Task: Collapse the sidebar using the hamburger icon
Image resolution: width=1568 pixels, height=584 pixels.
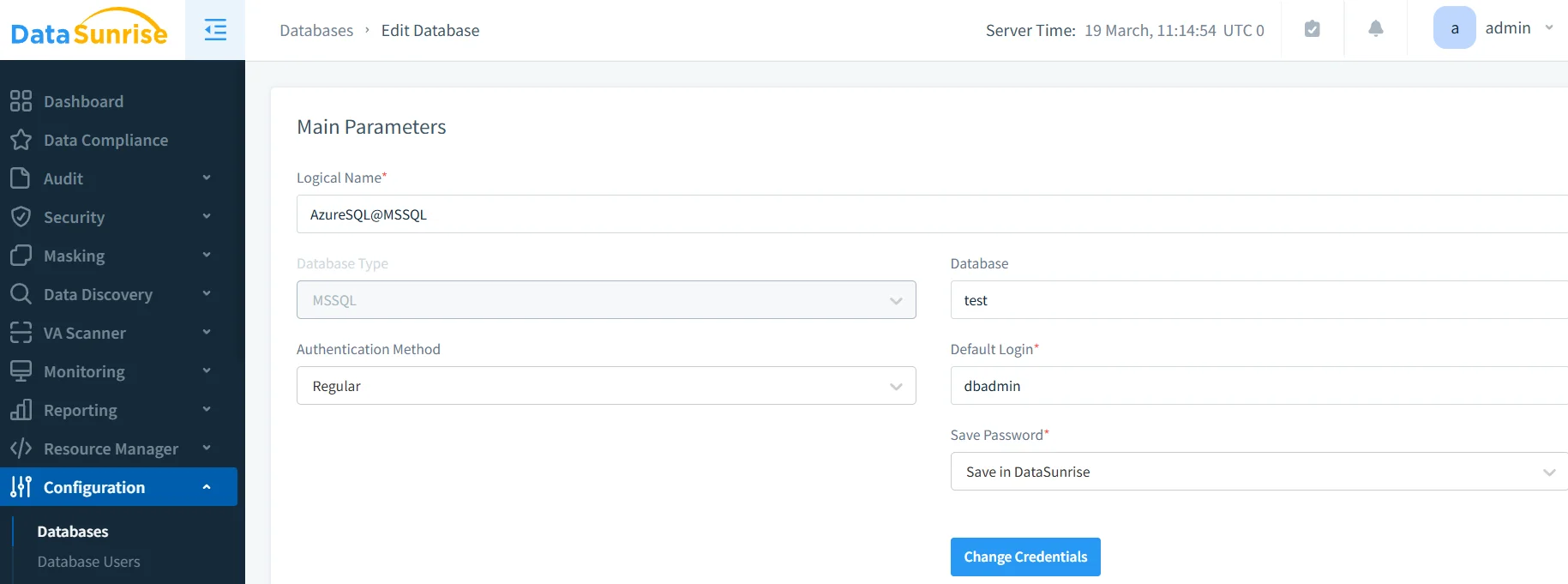Action: tap(214, 29)
